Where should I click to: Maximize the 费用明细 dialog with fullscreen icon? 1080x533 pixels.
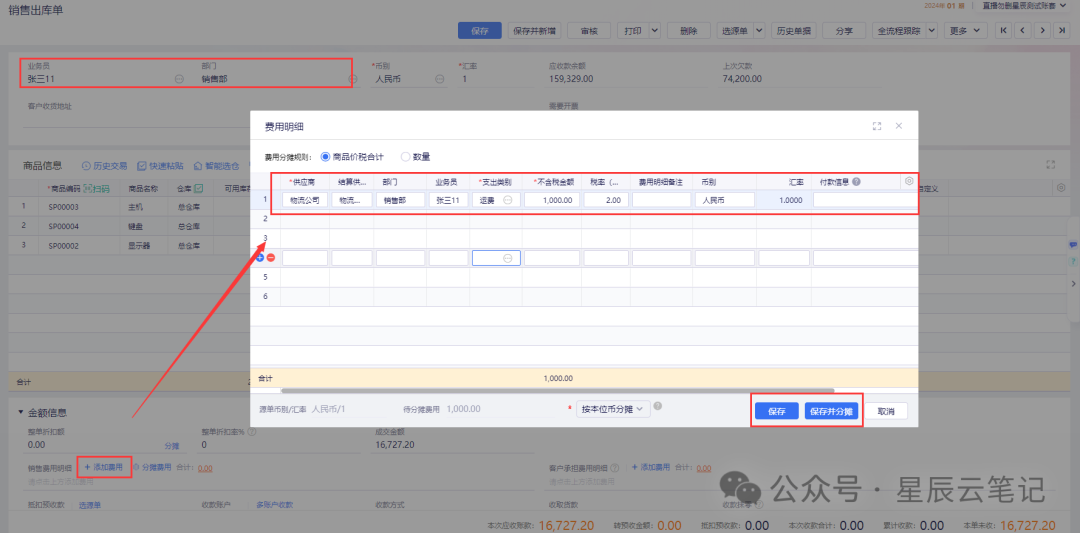tap(877, 126)
